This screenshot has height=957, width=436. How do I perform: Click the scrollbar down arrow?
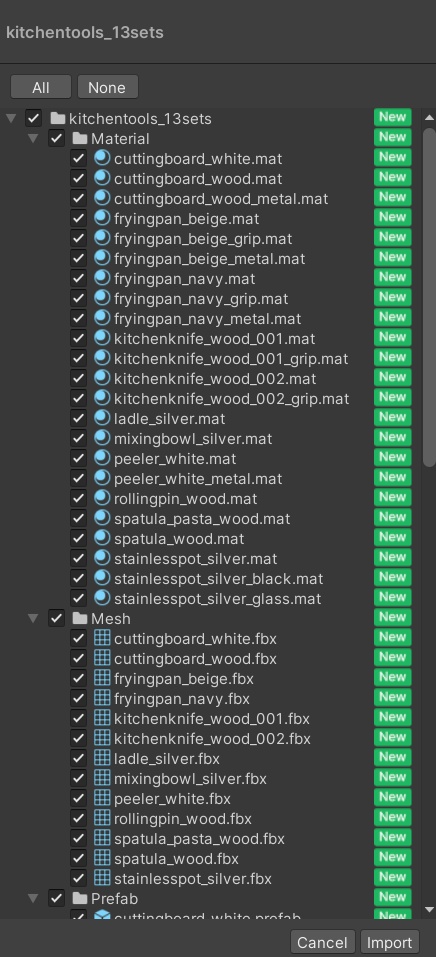tap(429, 909)
